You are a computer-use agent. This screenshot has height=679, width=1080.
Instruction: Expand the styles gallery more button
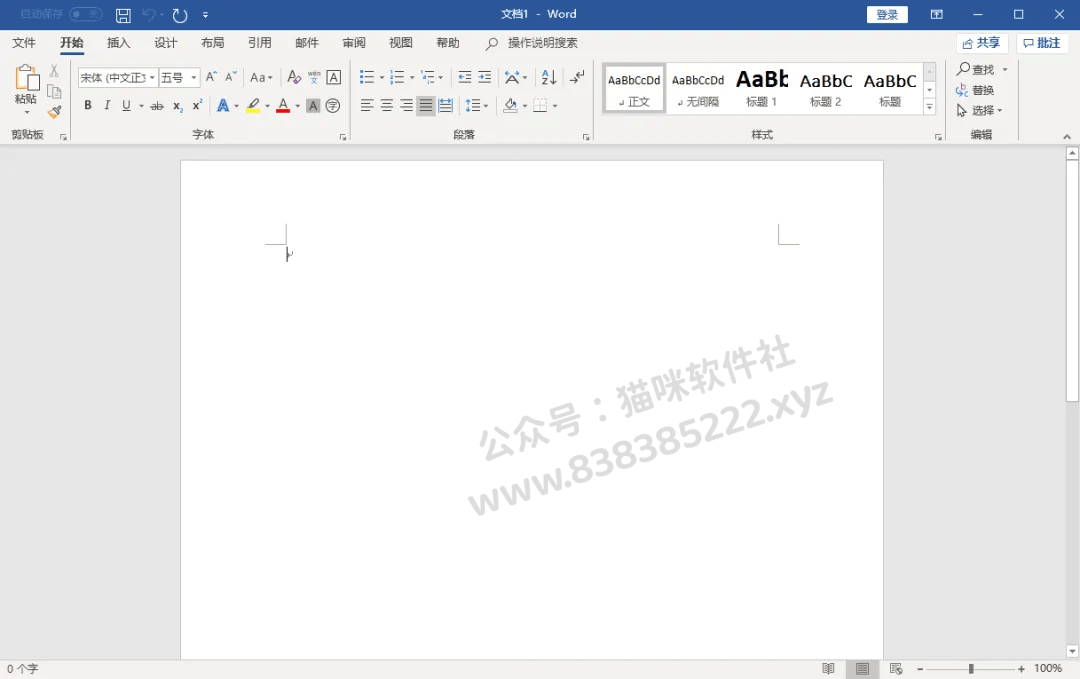coord(929,107)
